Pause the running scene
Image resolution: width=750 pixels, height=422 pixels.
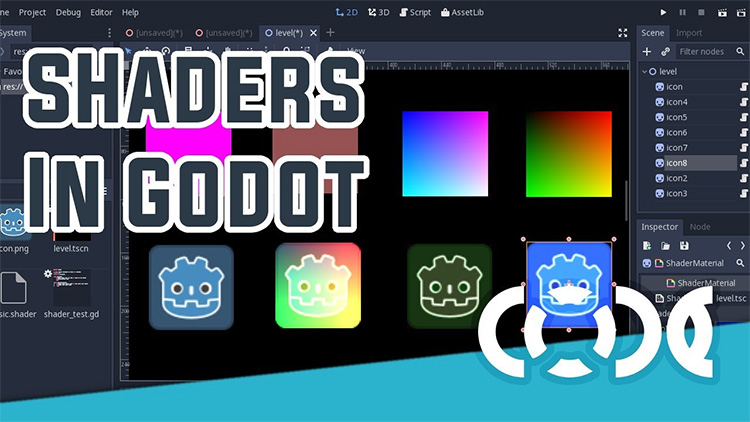[682, 12]
